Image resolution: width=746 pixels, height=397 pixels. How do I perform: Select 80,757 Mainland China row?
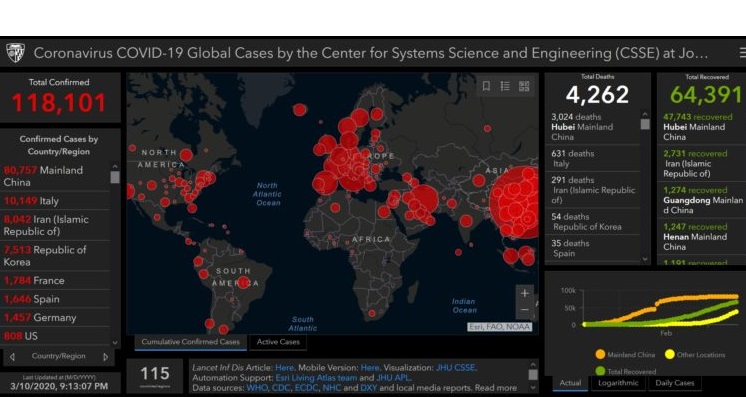coord(55,176)
